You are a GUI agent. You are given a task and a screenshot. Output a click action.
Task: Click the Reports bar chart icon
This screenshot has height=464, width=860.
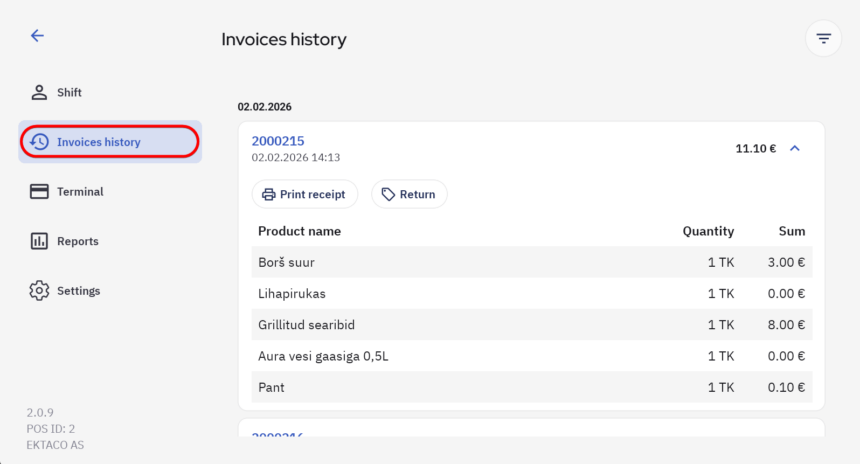click(39, 241)
